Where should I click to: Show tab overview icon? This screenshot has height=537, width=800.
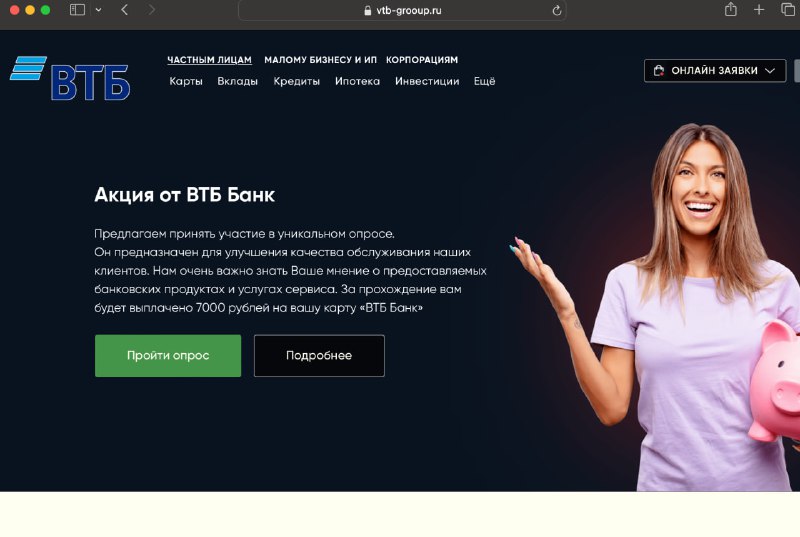[788, 10]
